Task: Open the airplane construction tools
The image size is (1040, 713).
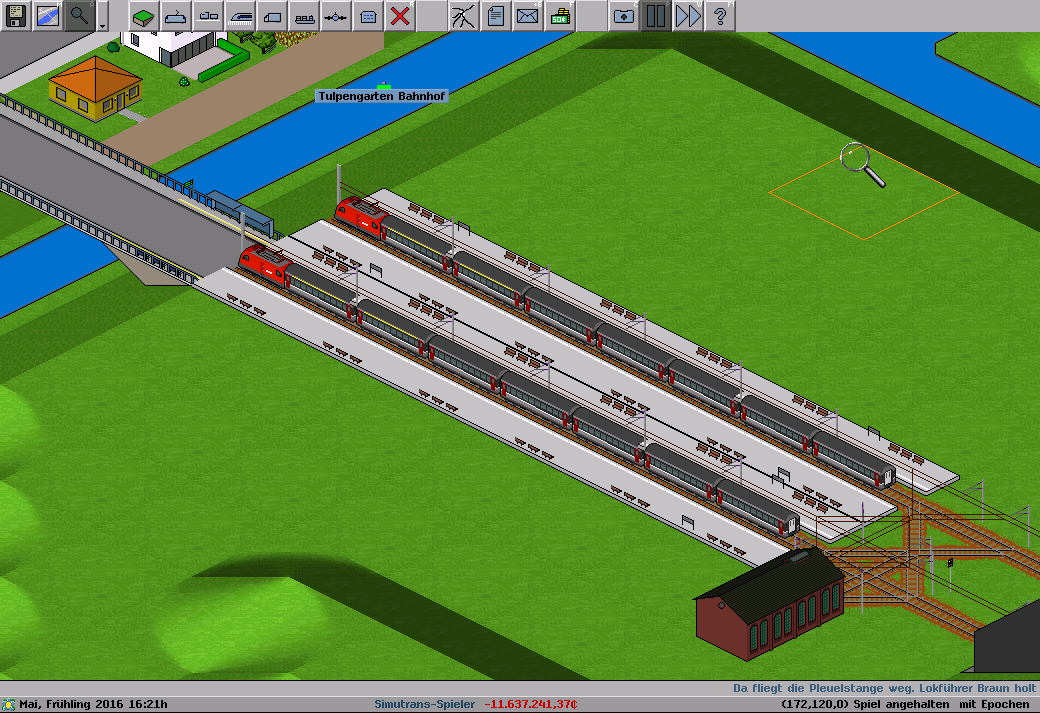Action: click(336, 15)
